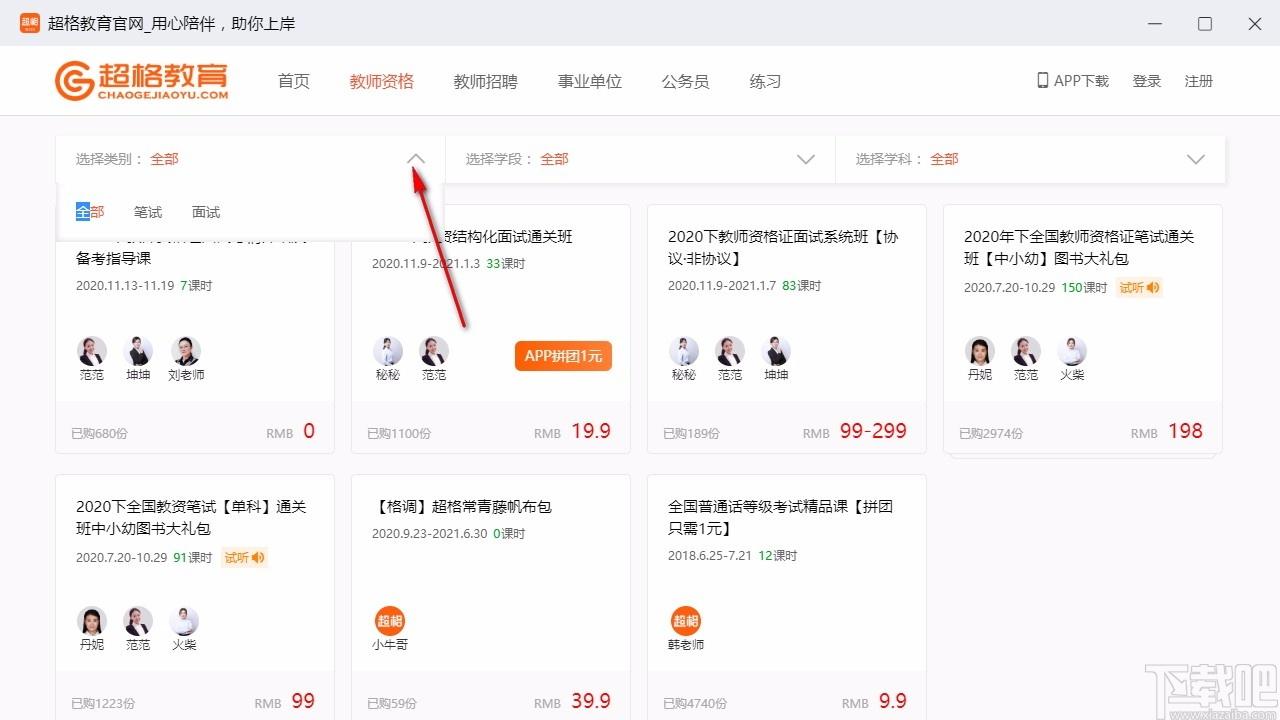Open 【格调】超格常青藤帆布包 title
The width and height of the screenshot is (1280, 720).
click(462, 507)
